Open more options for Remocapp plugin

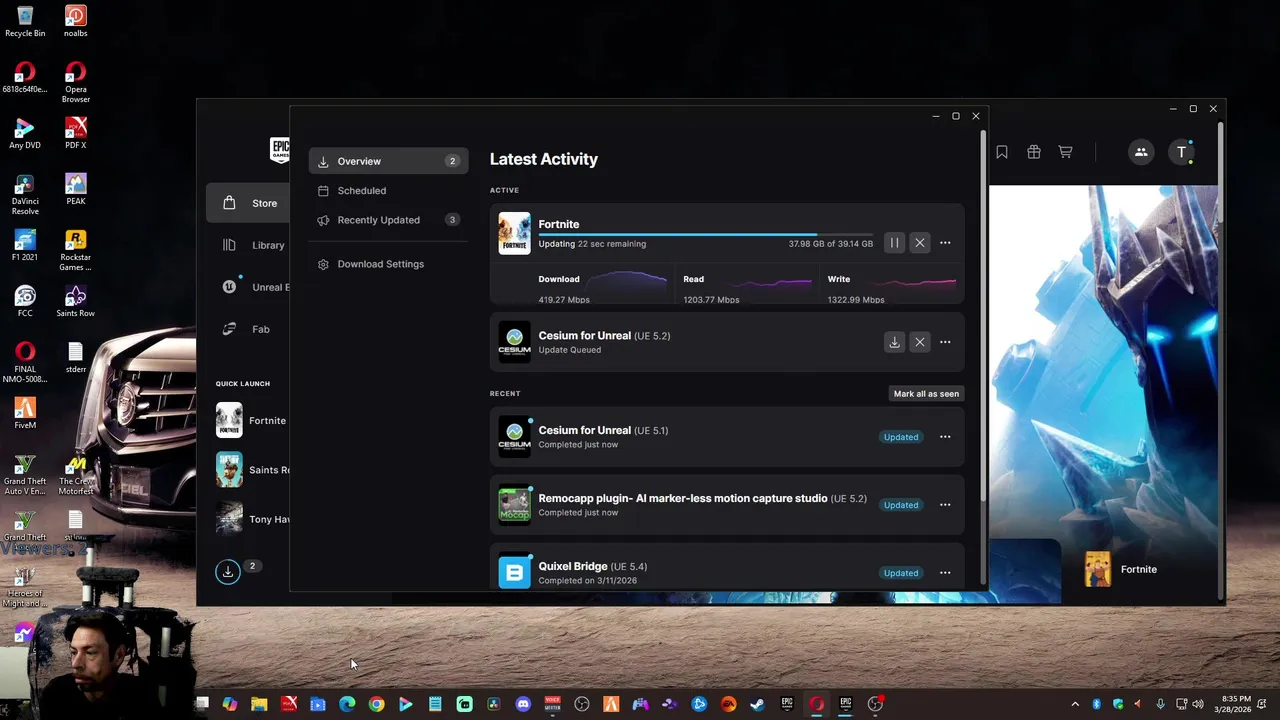[x=945, y=505]
